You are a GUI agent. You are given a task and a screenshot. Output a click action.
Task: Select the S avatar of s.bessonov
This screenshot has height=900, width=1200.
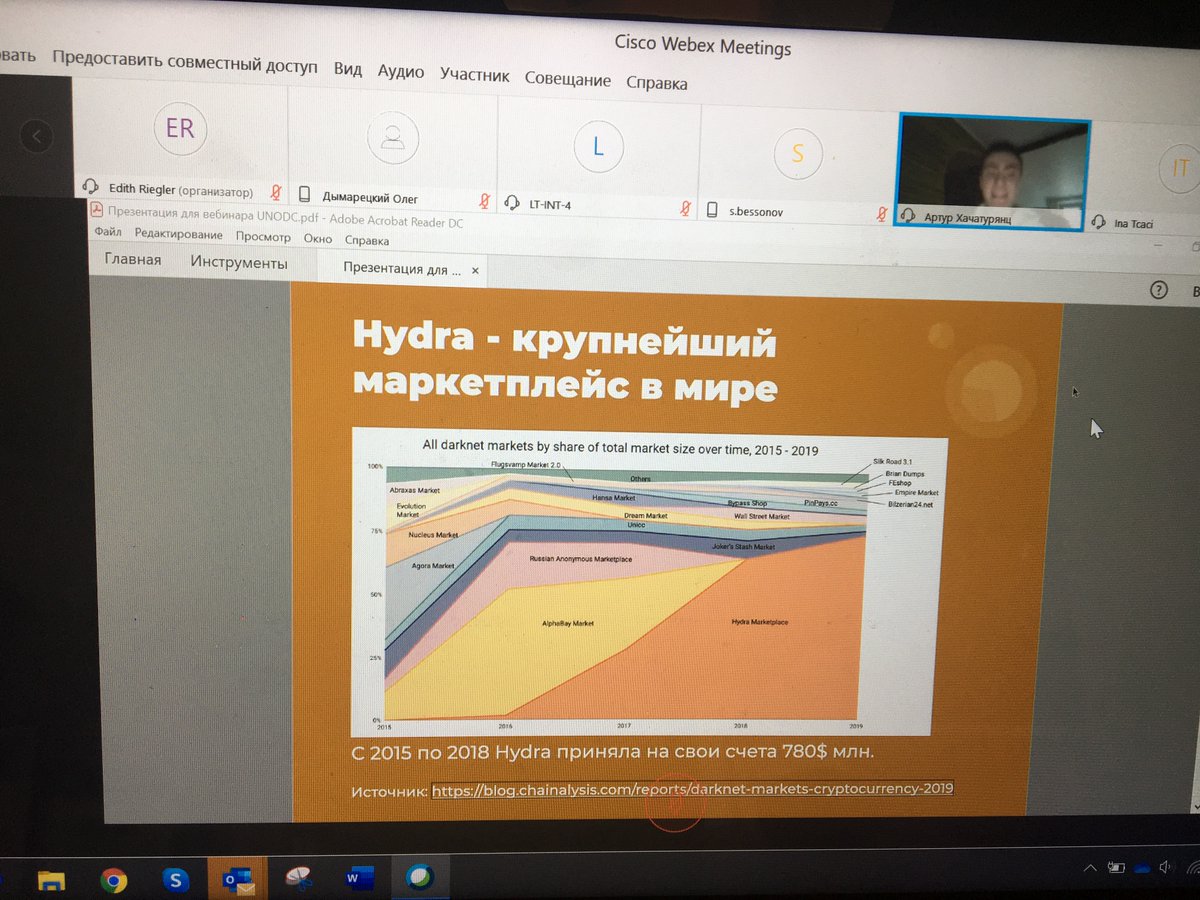[797, 153]
